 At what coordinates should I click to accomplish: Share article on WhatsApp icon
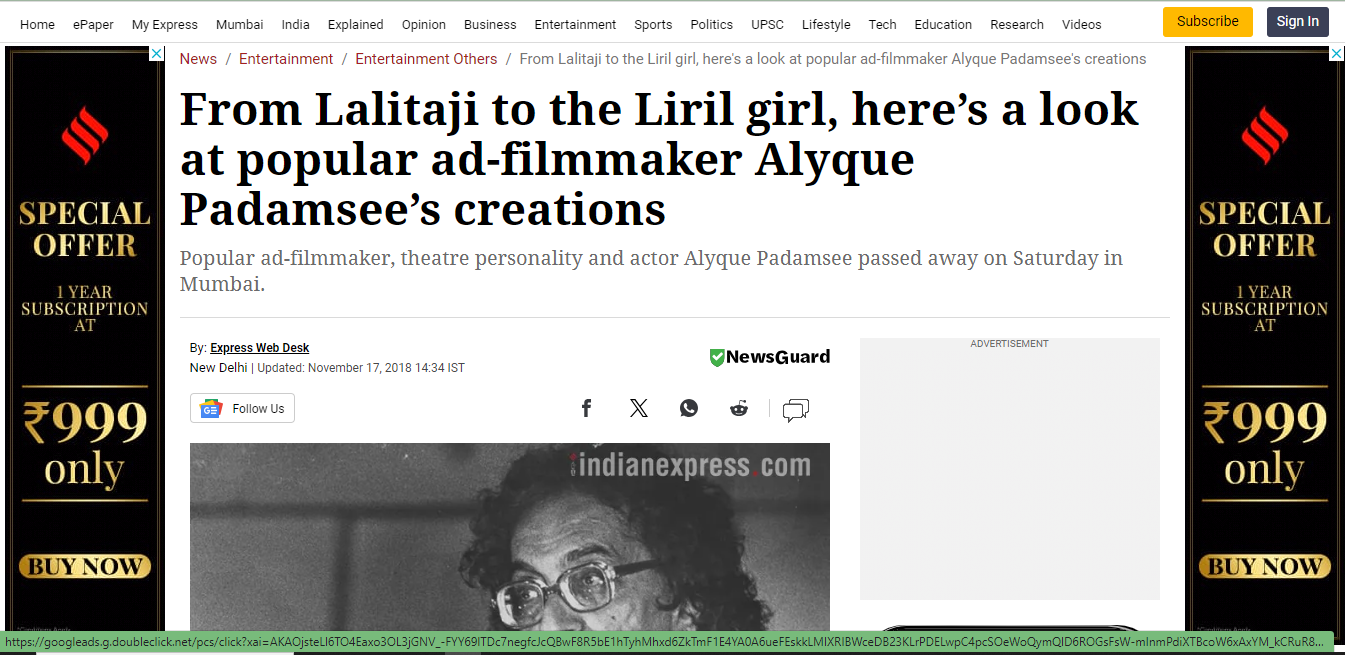tap(689, 408)
